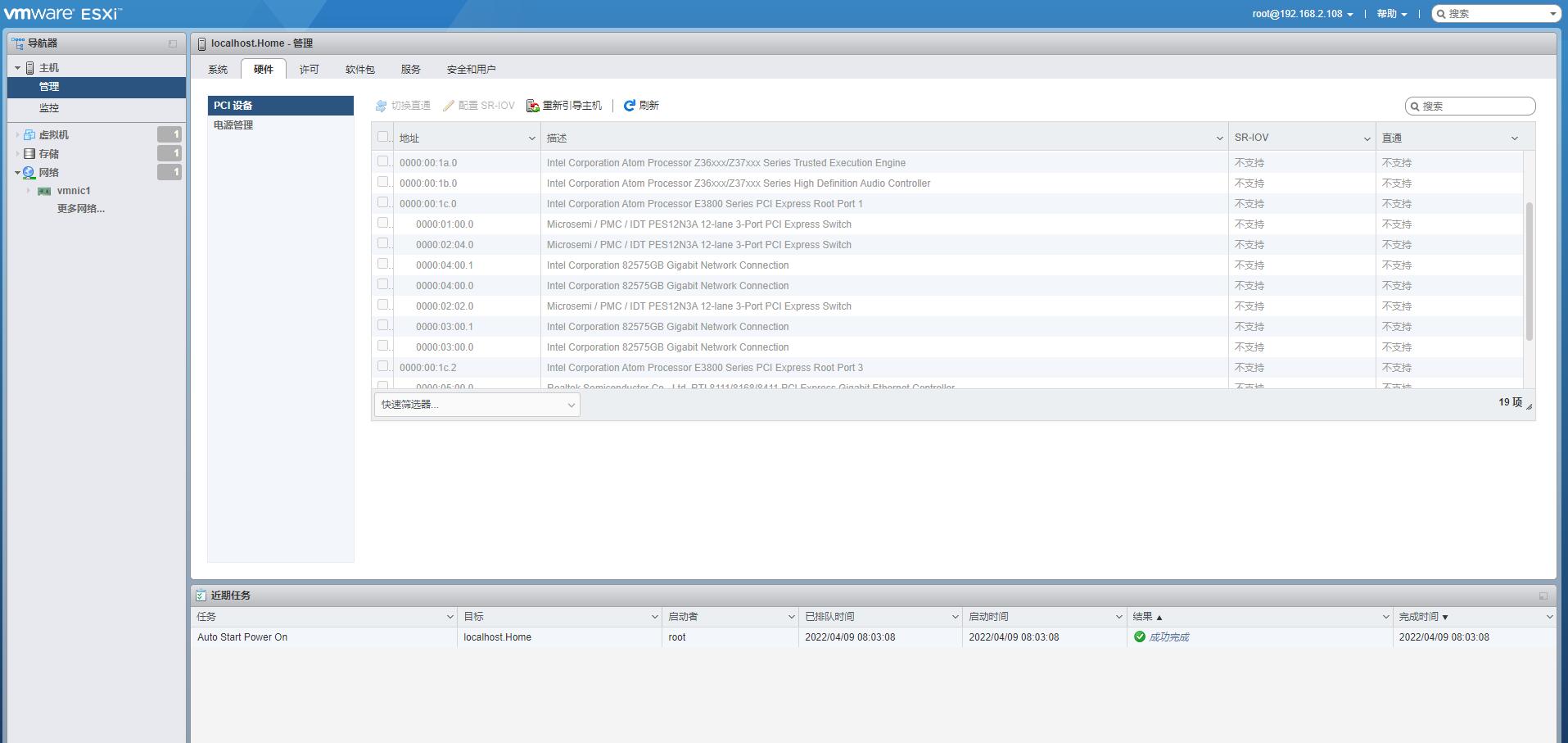Check the box for device 0000:00:1a.0
The image size is (1568, 743).
(x=382, y=161)
